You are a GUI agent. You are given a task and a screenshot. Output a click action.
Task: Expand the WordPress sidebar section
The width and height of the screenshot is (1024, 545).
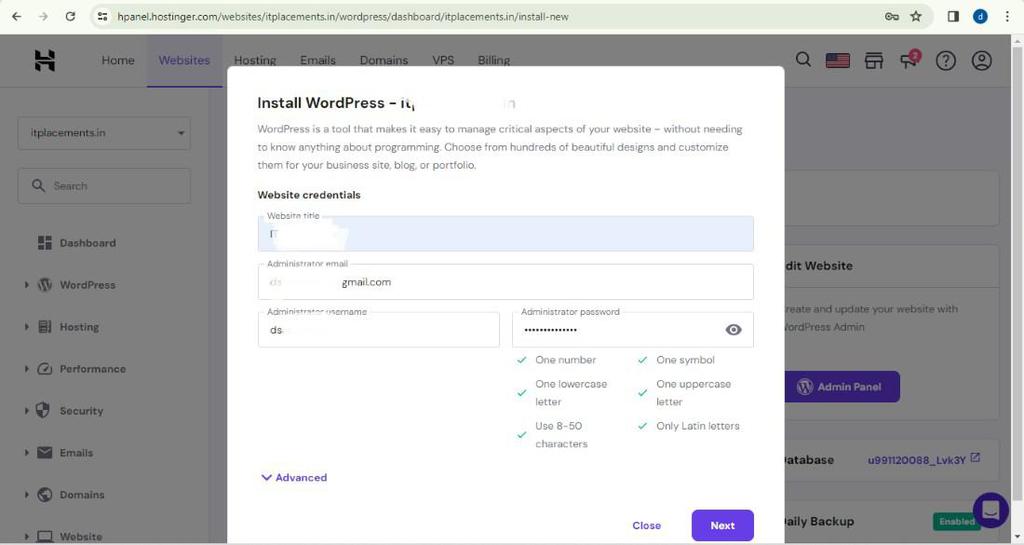87,285
